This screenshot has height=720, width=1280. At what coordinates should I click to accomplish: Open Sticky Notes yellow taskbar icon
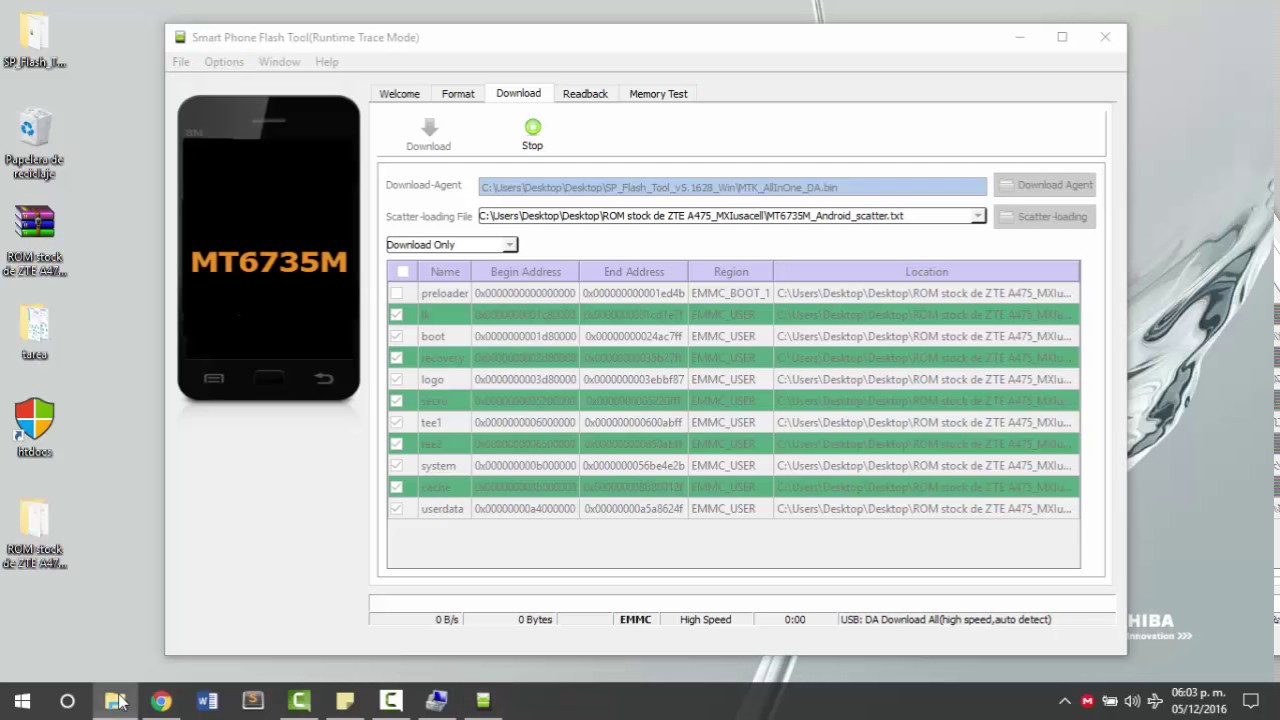[x=345, y=701]
